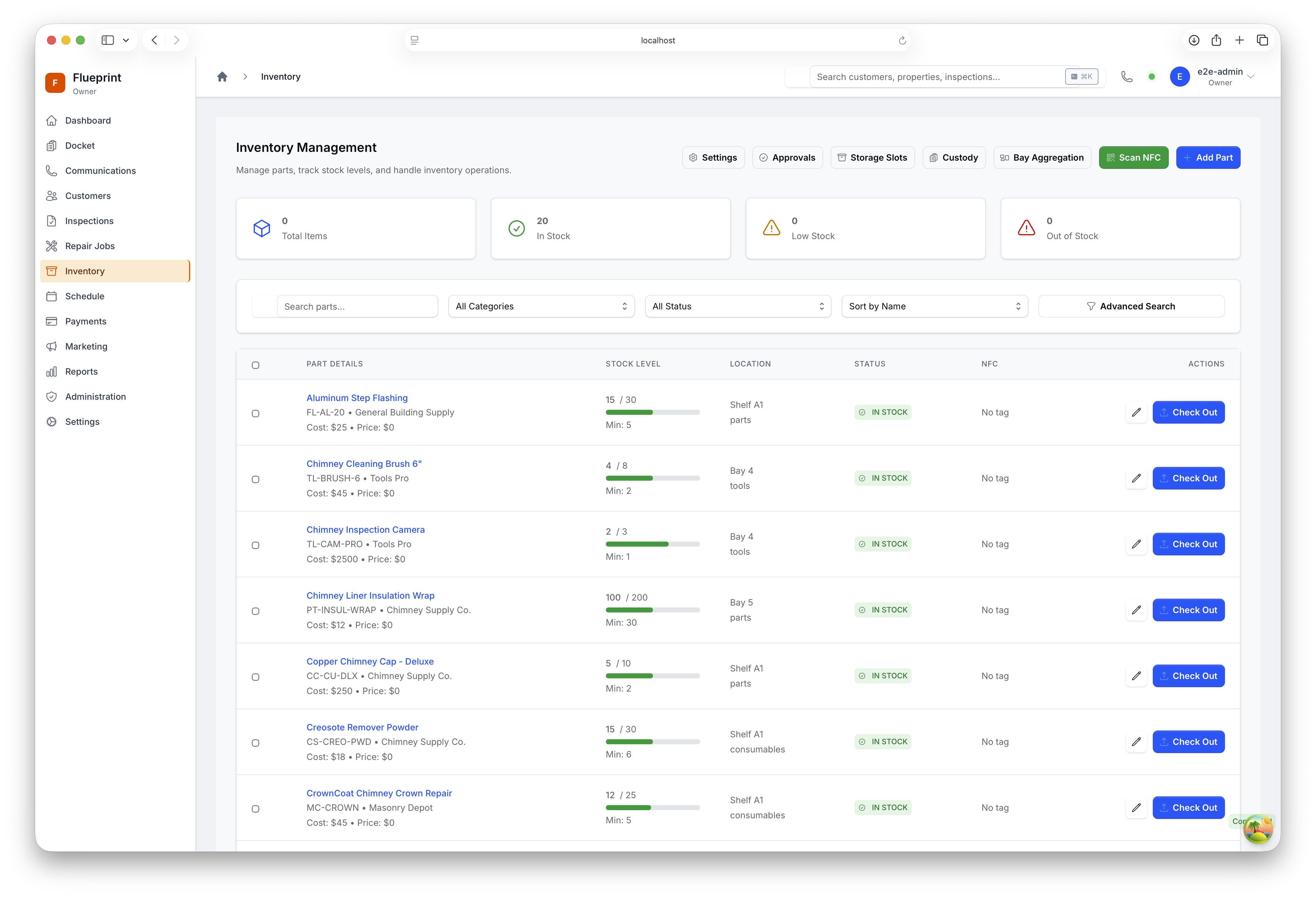1316x898 pixels.
Task: Reload the page with refresh icon
Action: tap(902, 40)
